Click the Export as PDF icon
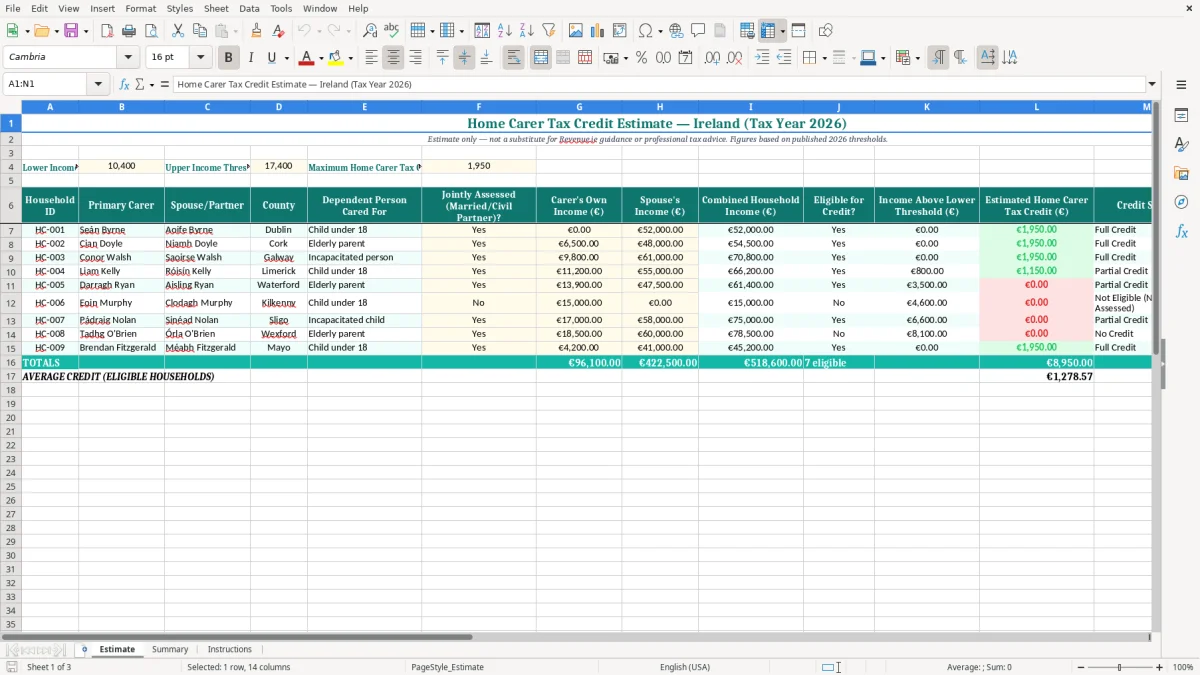This screenshot has height=675, width=1200. [107, 31]
